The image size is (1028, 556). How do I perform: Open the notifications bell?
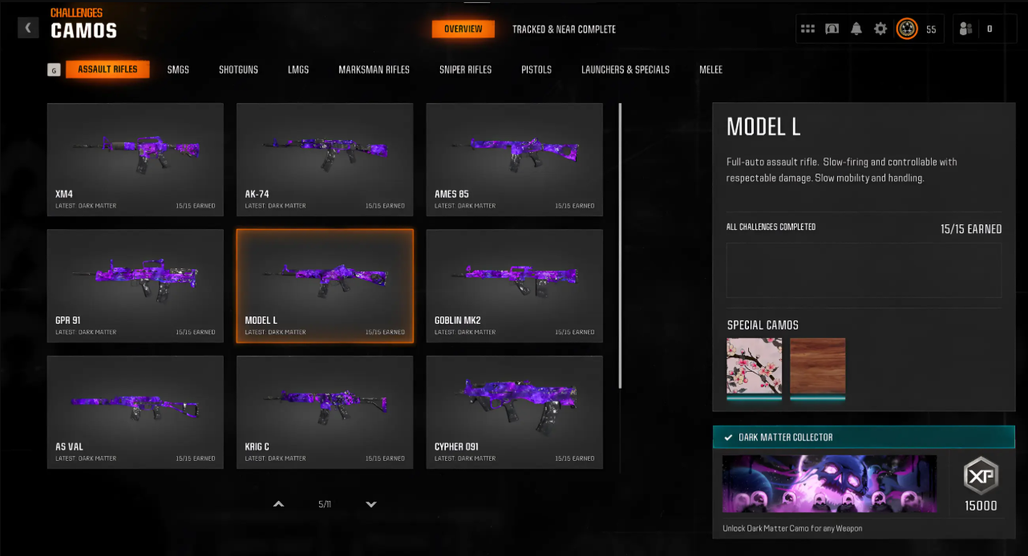(x=856, y=29)
